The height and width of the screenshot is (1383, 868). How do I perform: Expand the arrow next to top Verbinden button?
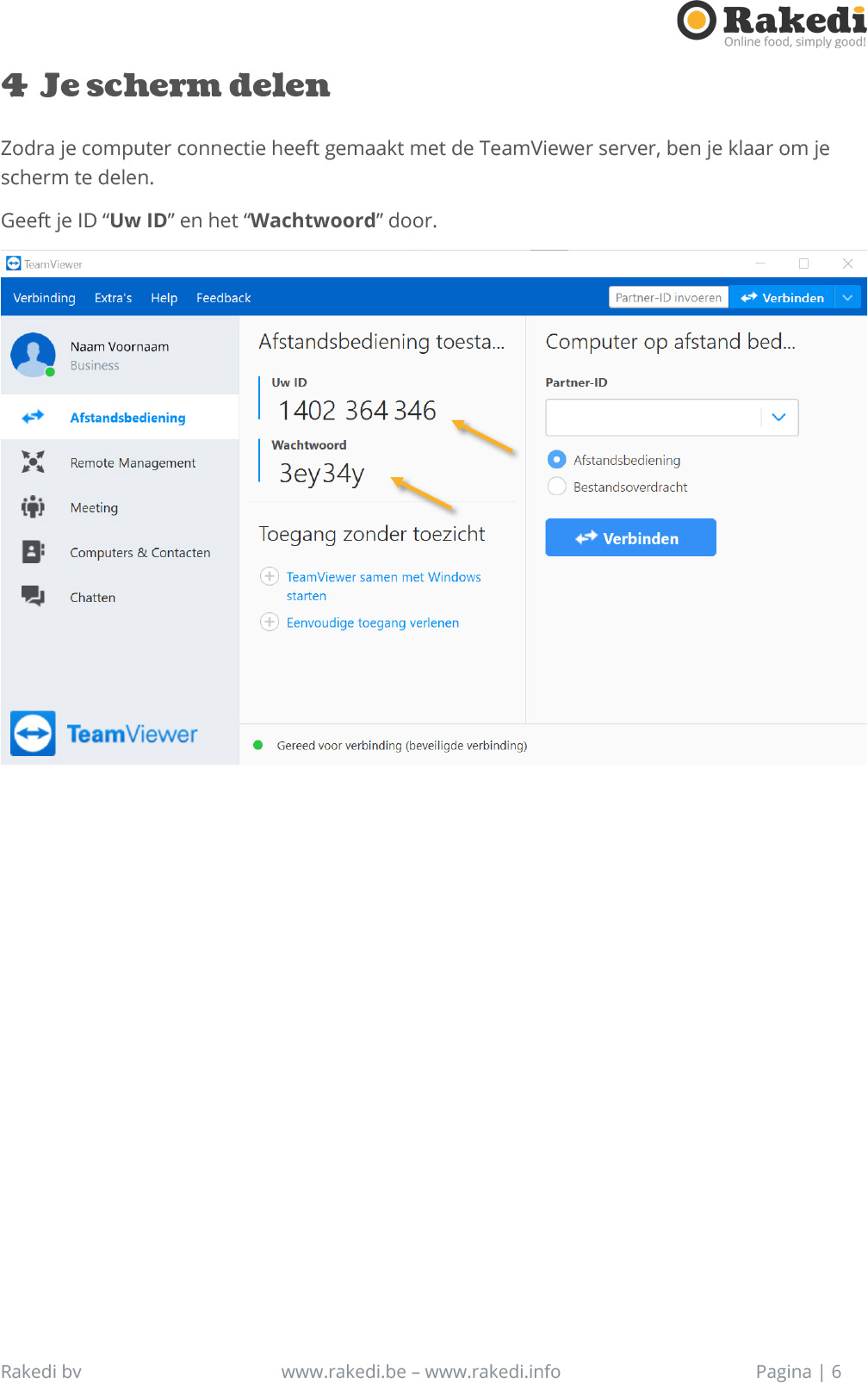click(848, 297)
